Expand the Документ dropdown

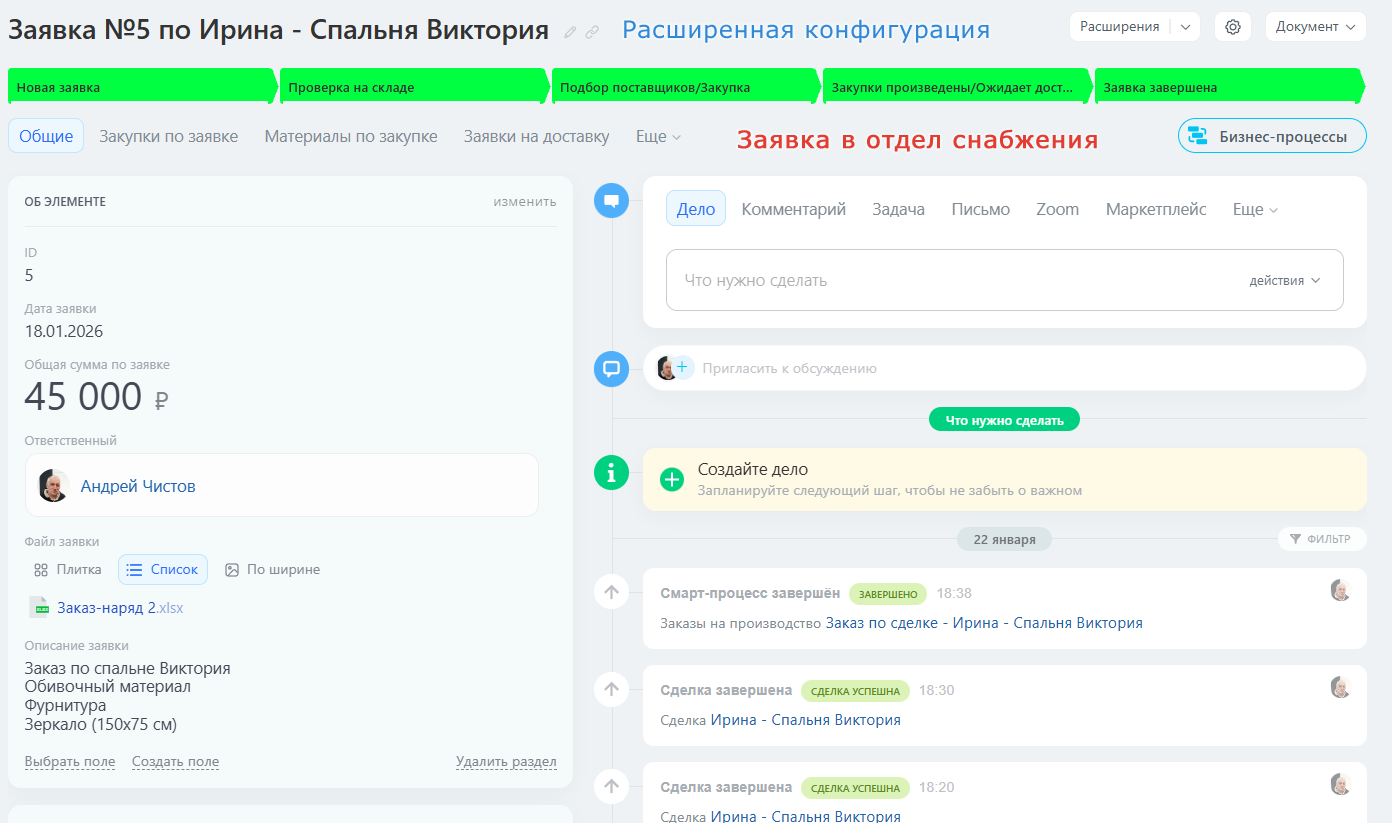(1315, 27)
